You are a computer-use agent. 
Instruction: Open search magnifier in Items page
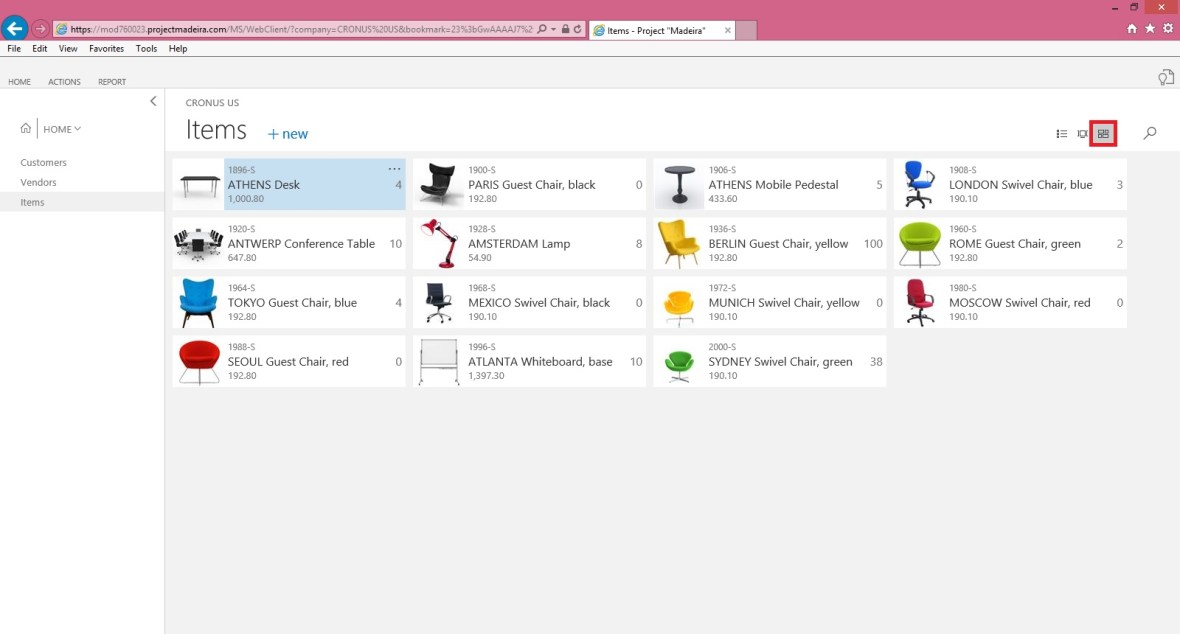pos(1150,133)
